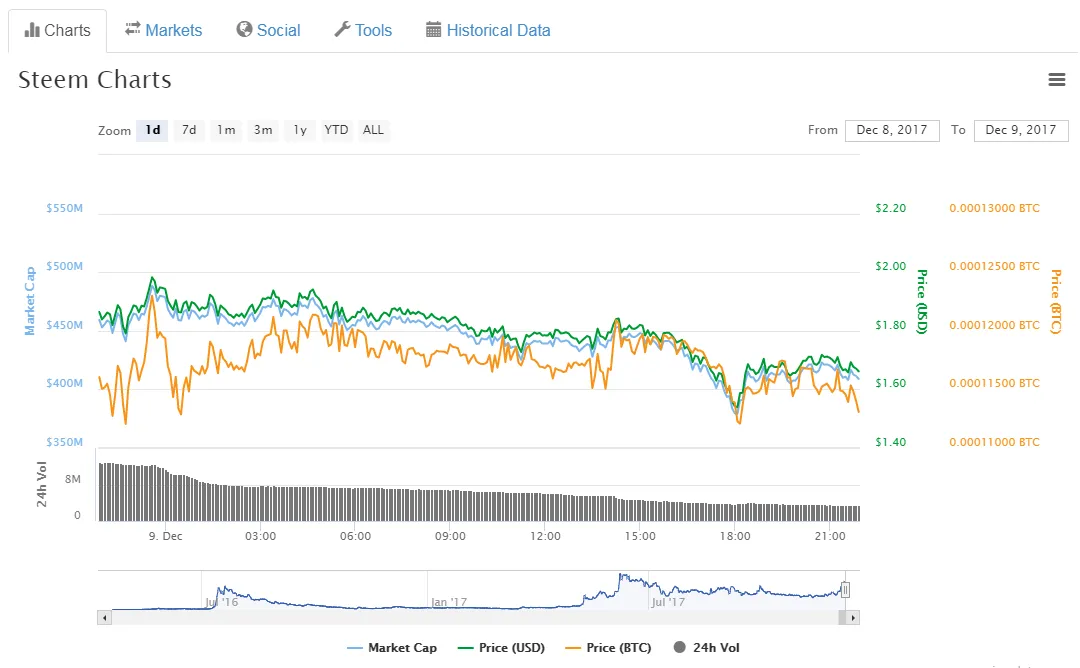Click the Price (USD) vertical axis title

pyautogui.click(x=922, y=301)
